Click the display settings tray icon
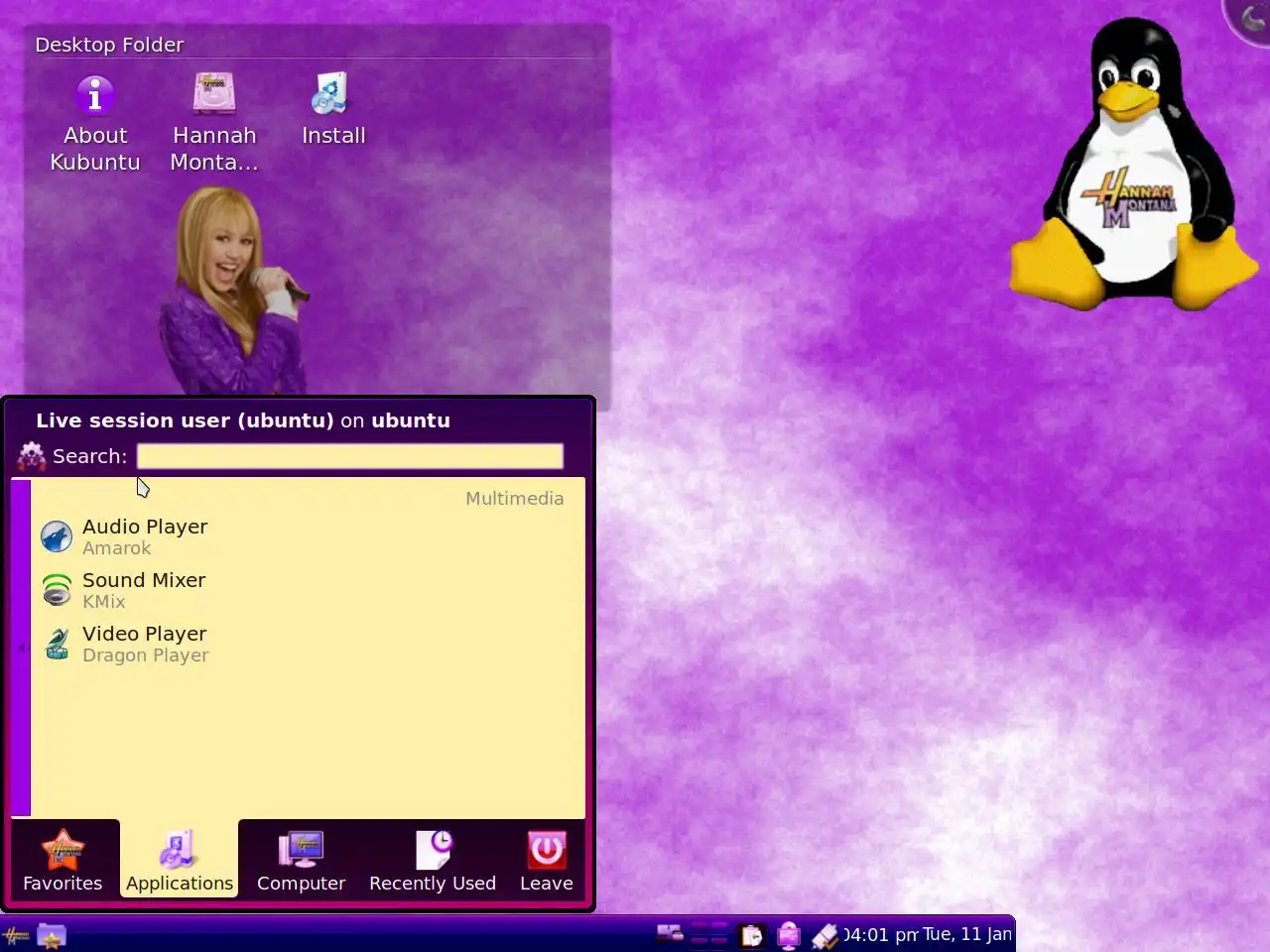Image resolution: width=1270 pixels, height=952 pixels. [x=789, y=935]
